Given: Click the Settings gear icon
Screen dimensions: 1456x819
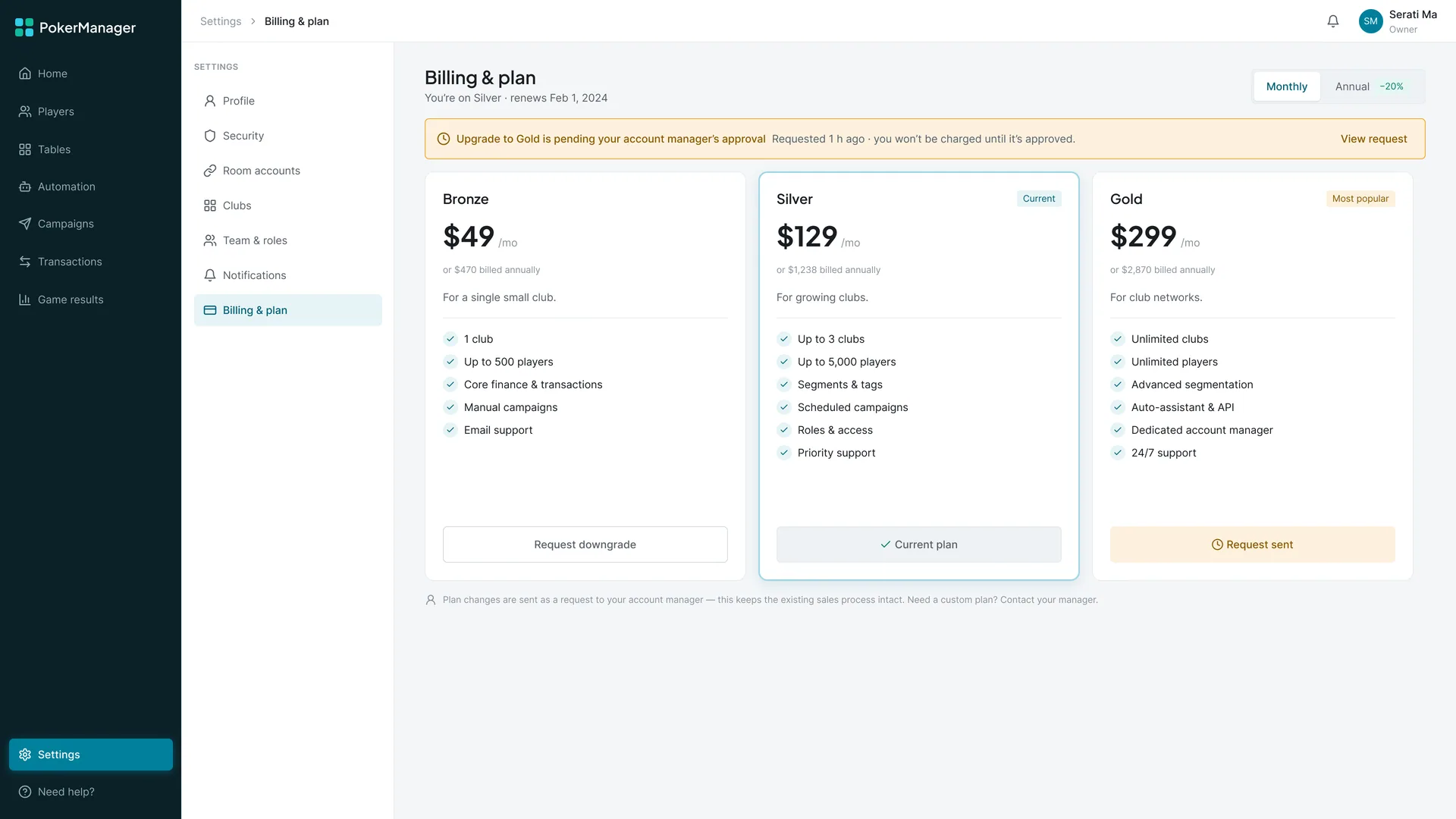Looking at the screenshot, I should pos(25,755).
